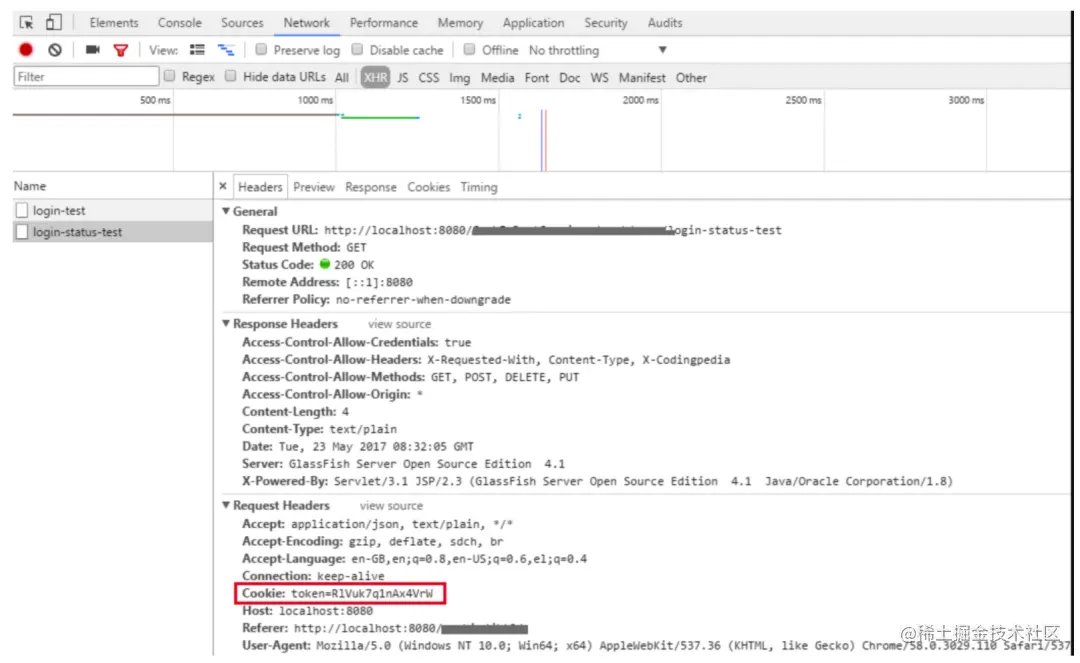Switch to the Console tab
The width and height of the screenshot is (1080, 663).
(180, 23)
